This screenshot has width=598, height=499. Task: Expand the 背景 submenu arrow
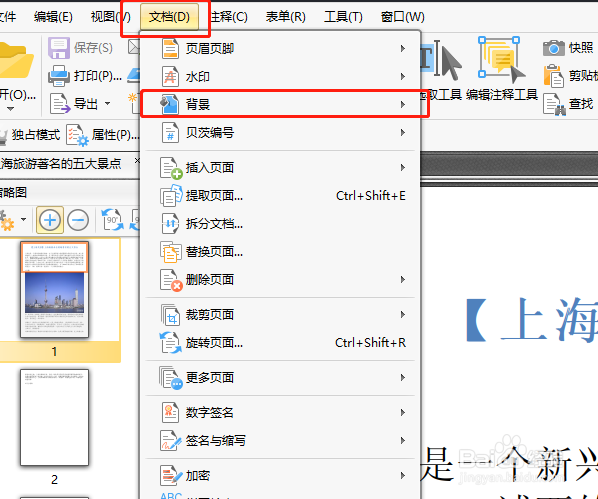pyautogui.click(x=403, y=104)
